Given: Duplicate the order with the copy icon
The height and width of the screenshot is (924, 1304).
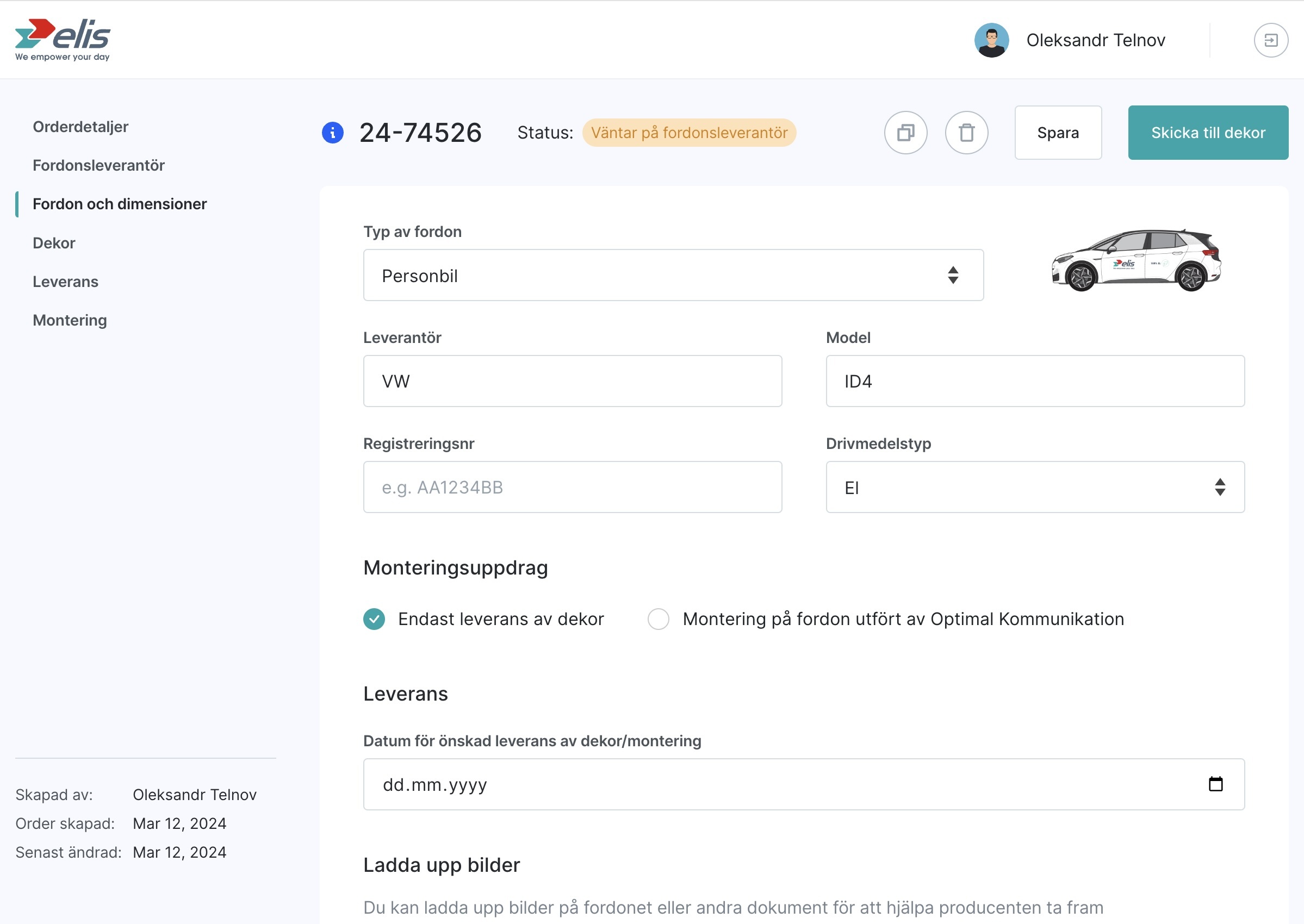Looking at the screenshot, I should click(x=905, y=133).
